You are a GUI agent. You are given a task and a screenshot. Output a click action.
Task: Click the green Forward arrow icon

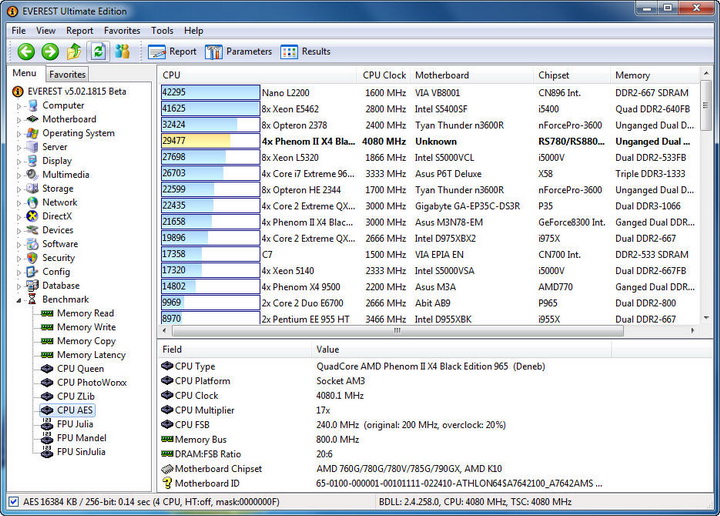49,52
